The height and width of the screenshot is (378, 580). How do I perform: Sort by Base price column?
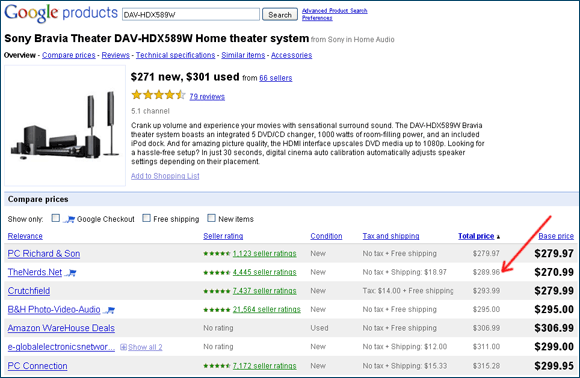(x=556, y=236)
